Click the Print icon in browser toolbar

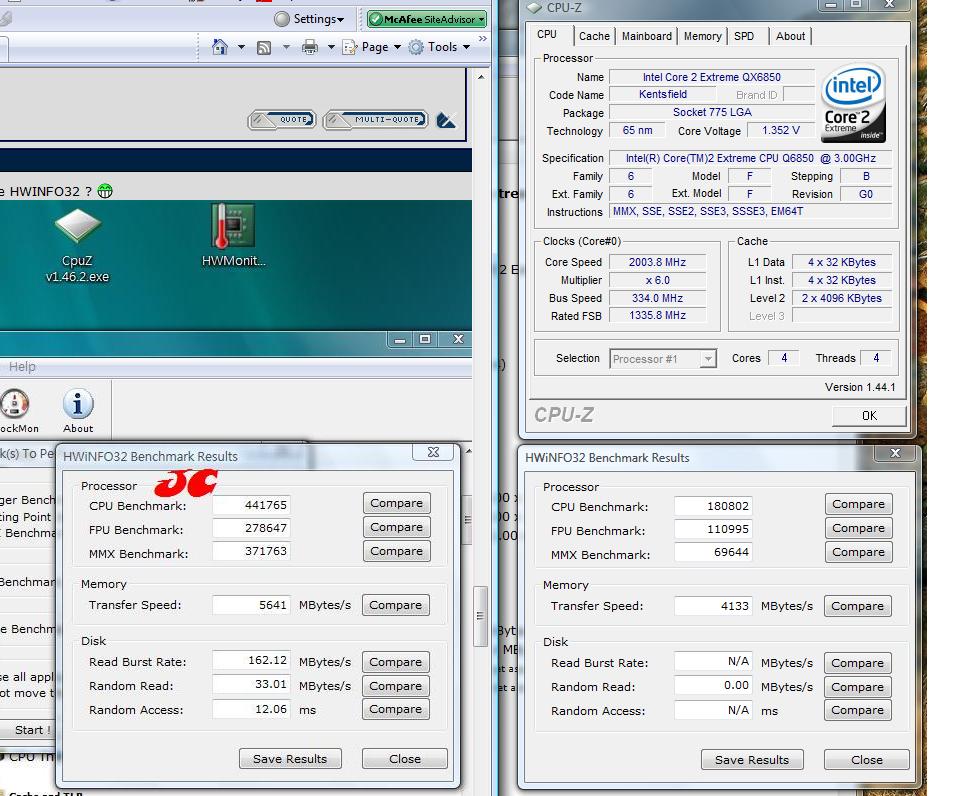pos(310,47)
